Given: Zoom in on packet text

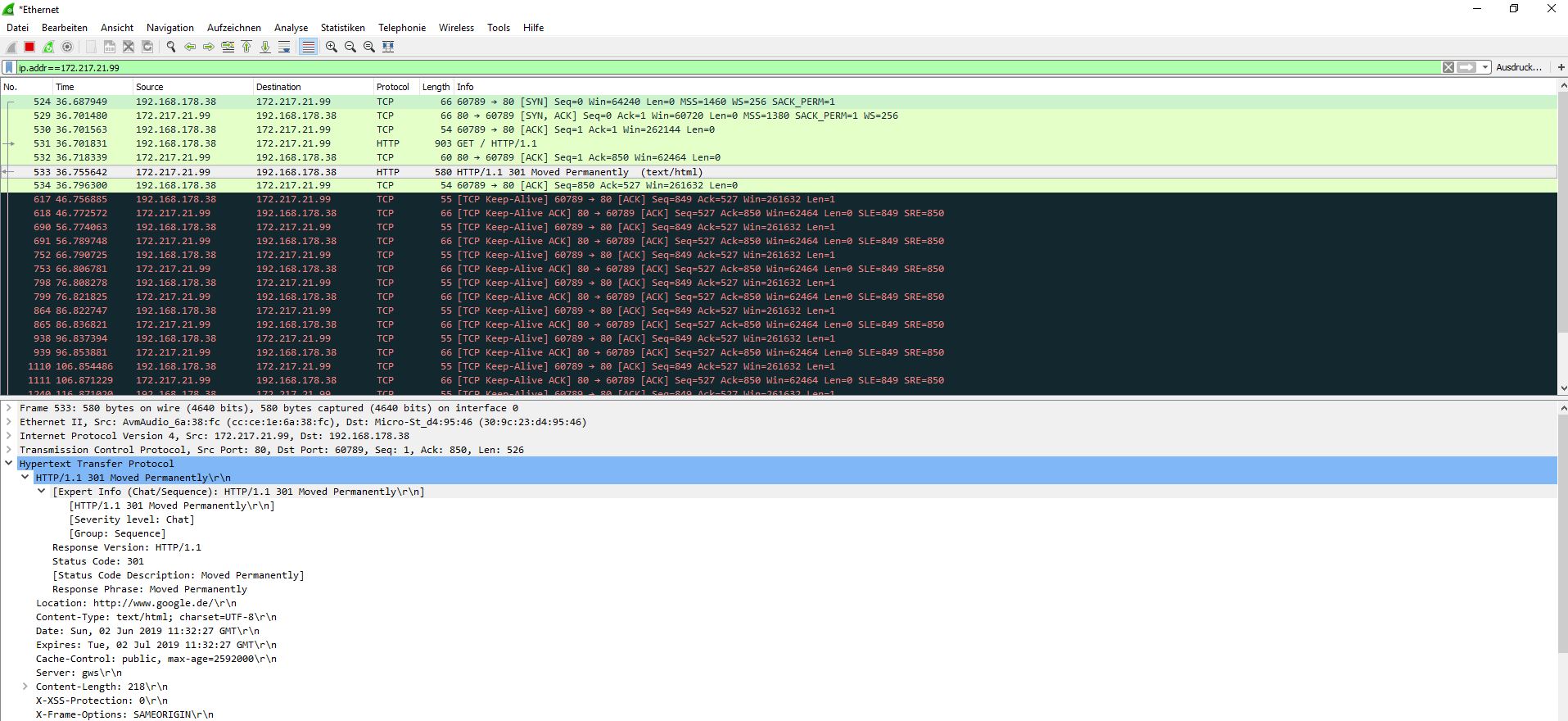Looking at the screenshot, I should pos(332,47).
